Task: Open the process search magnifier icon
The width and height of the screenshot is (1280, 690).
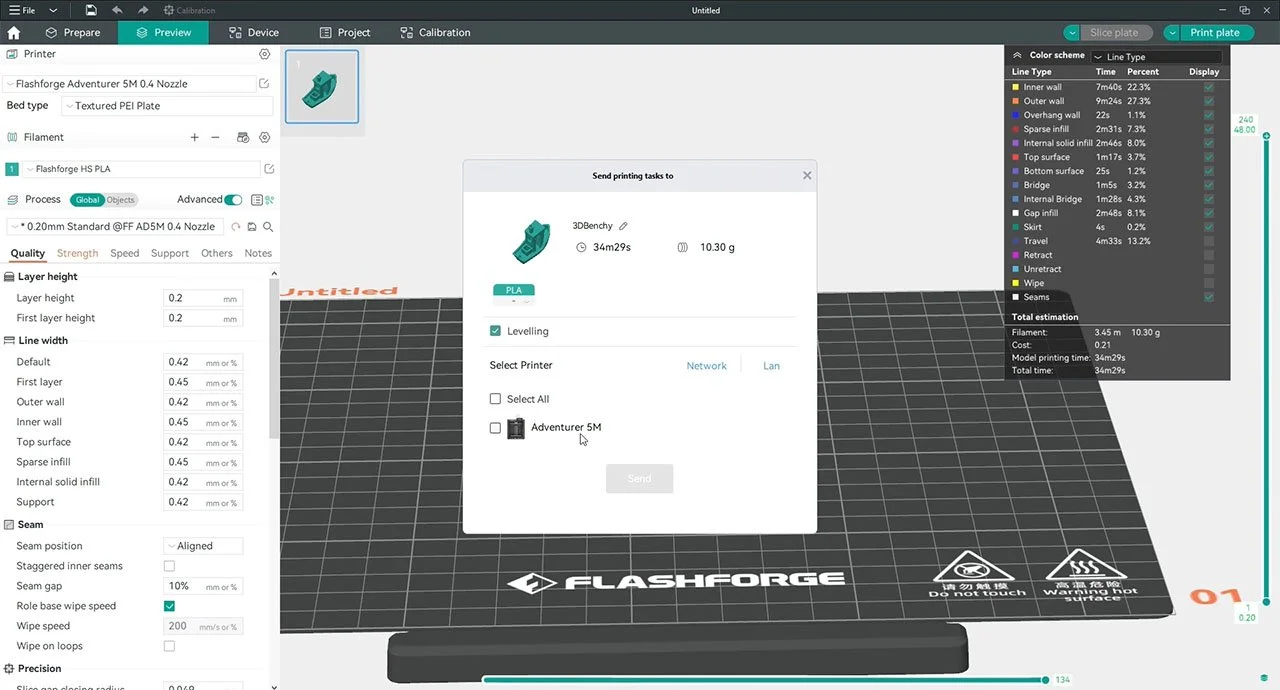Action: [x=266, y=227]
